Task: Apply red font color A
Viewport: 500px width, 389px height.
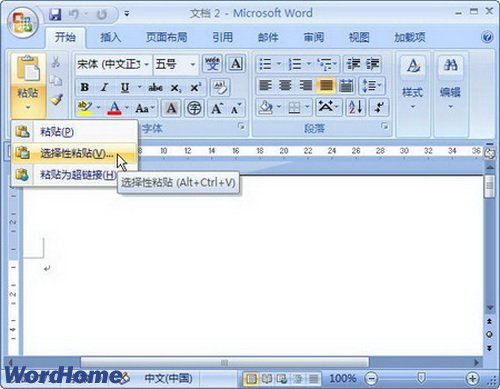Action: click(114, 108)
